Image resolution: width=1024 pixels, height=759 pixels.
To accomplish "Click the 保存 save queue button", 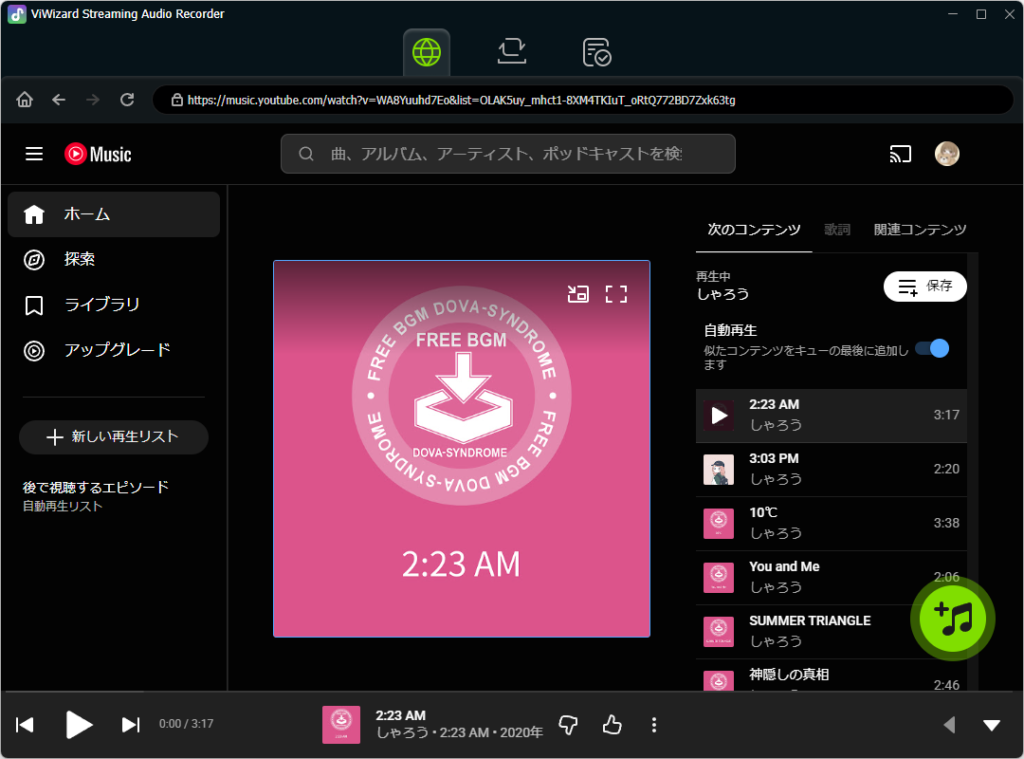I will tap(925, 286).
